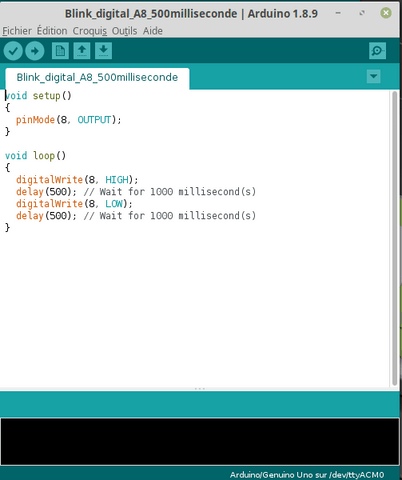Close the Arduino window with green X
Screen dimensions: 402x480
tap(386, 13)
